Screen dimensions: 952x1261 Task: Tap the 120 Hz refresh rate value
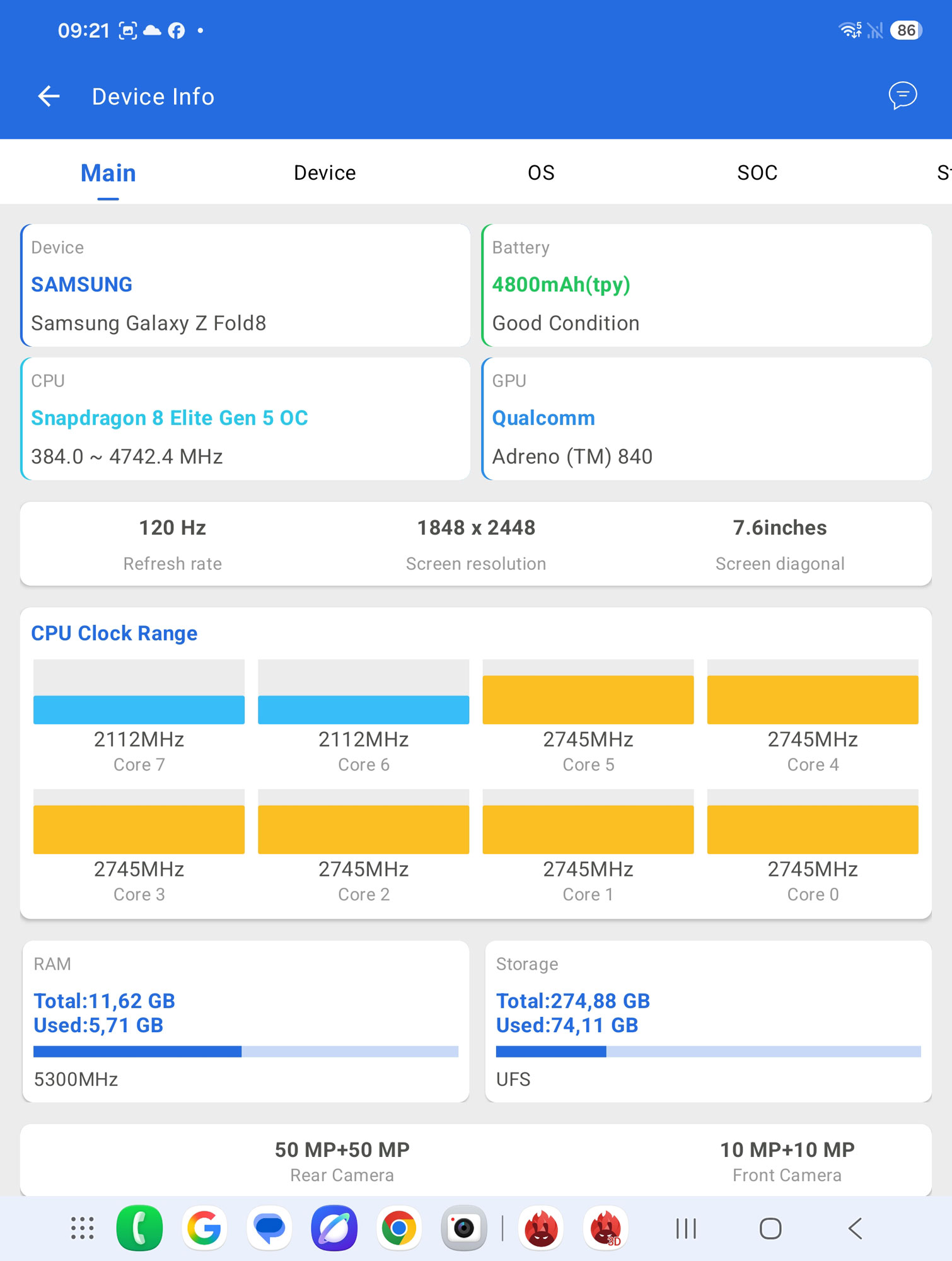pyautogui.click(x=173, y=528)
